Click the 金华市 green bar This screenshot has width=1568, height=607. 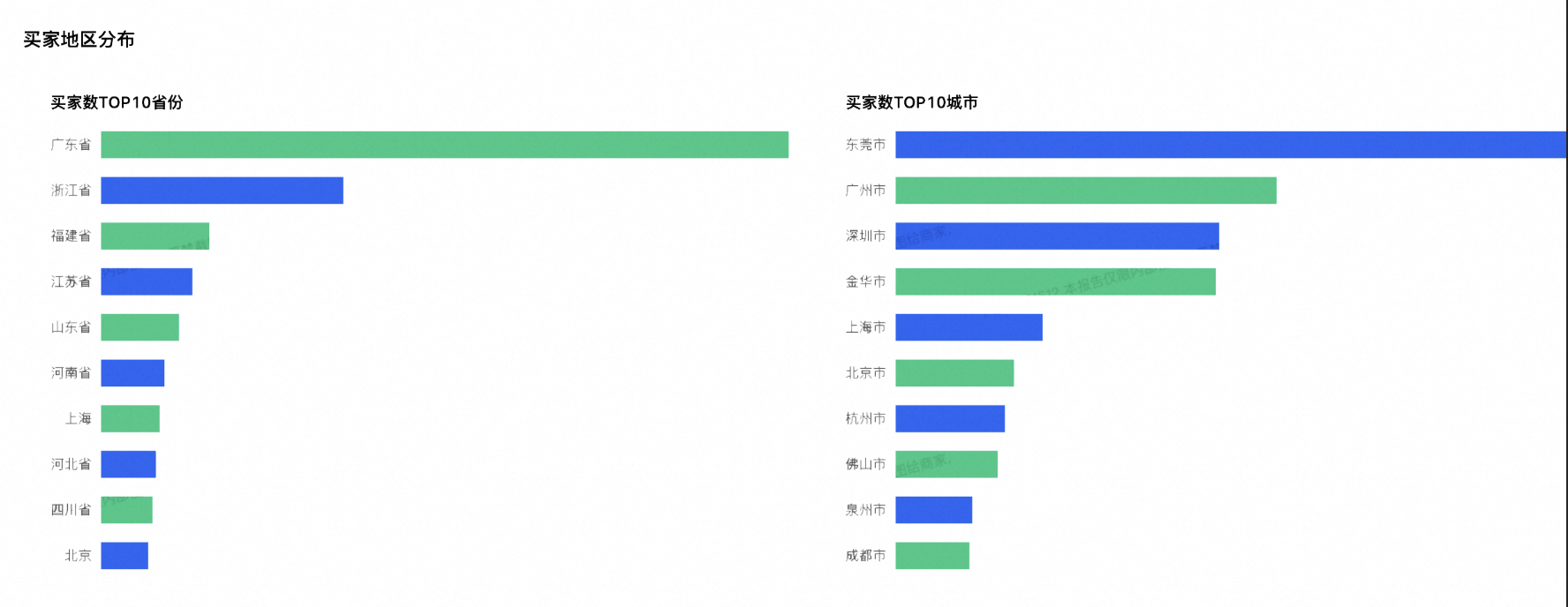coord(1055,281)
